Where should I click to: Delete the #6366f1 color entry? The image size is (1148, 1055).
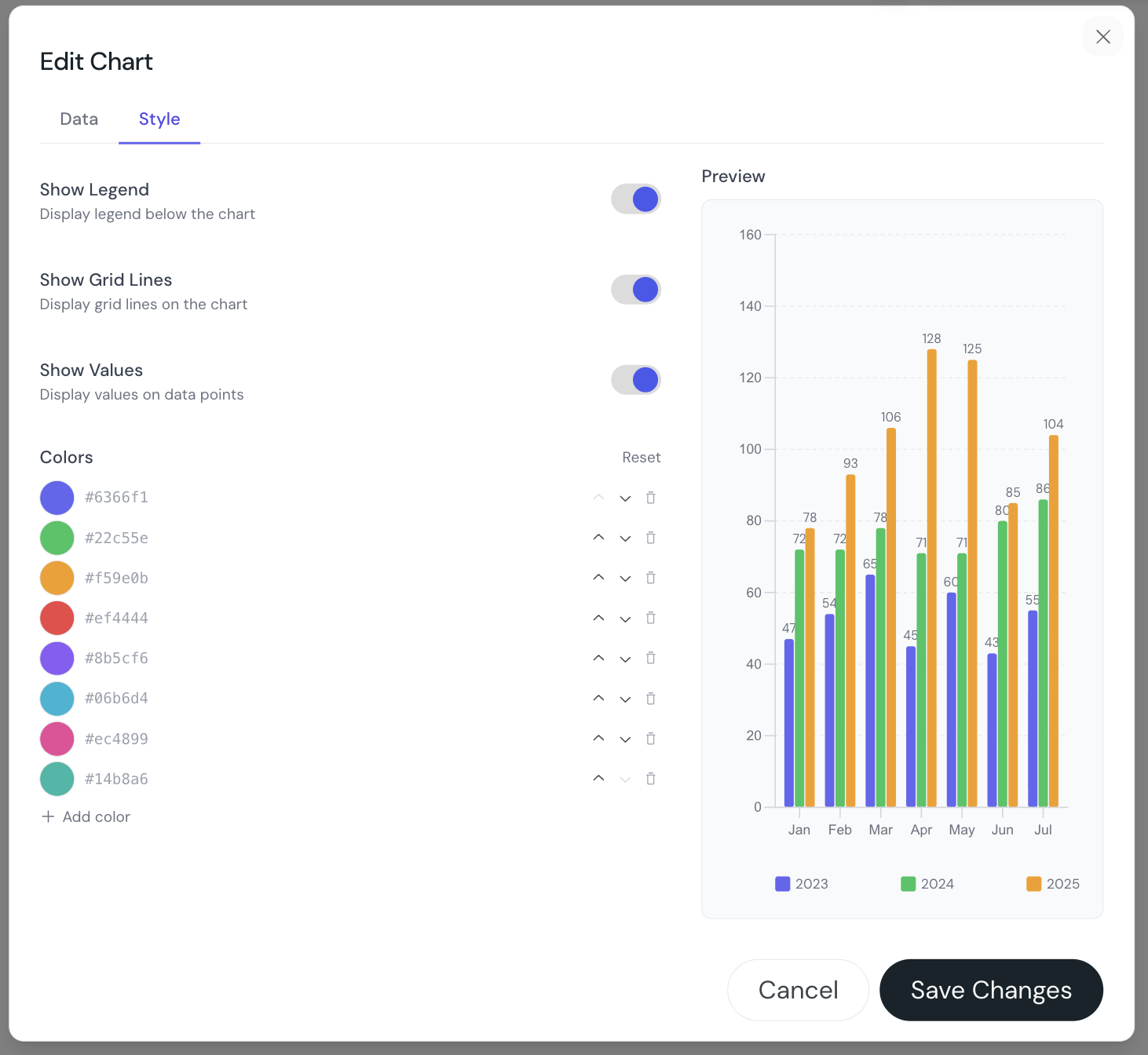(651, 498)
